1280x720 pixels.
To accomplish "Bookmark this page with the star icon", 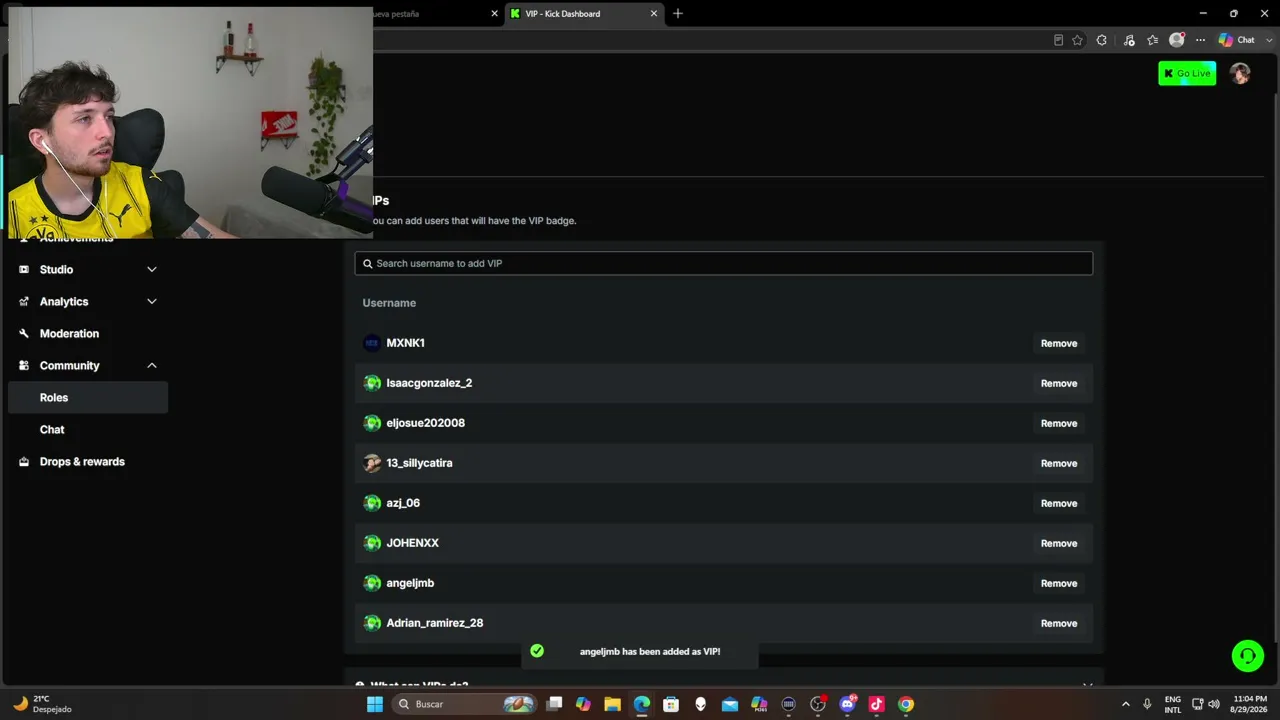I will pos(1077,40).
